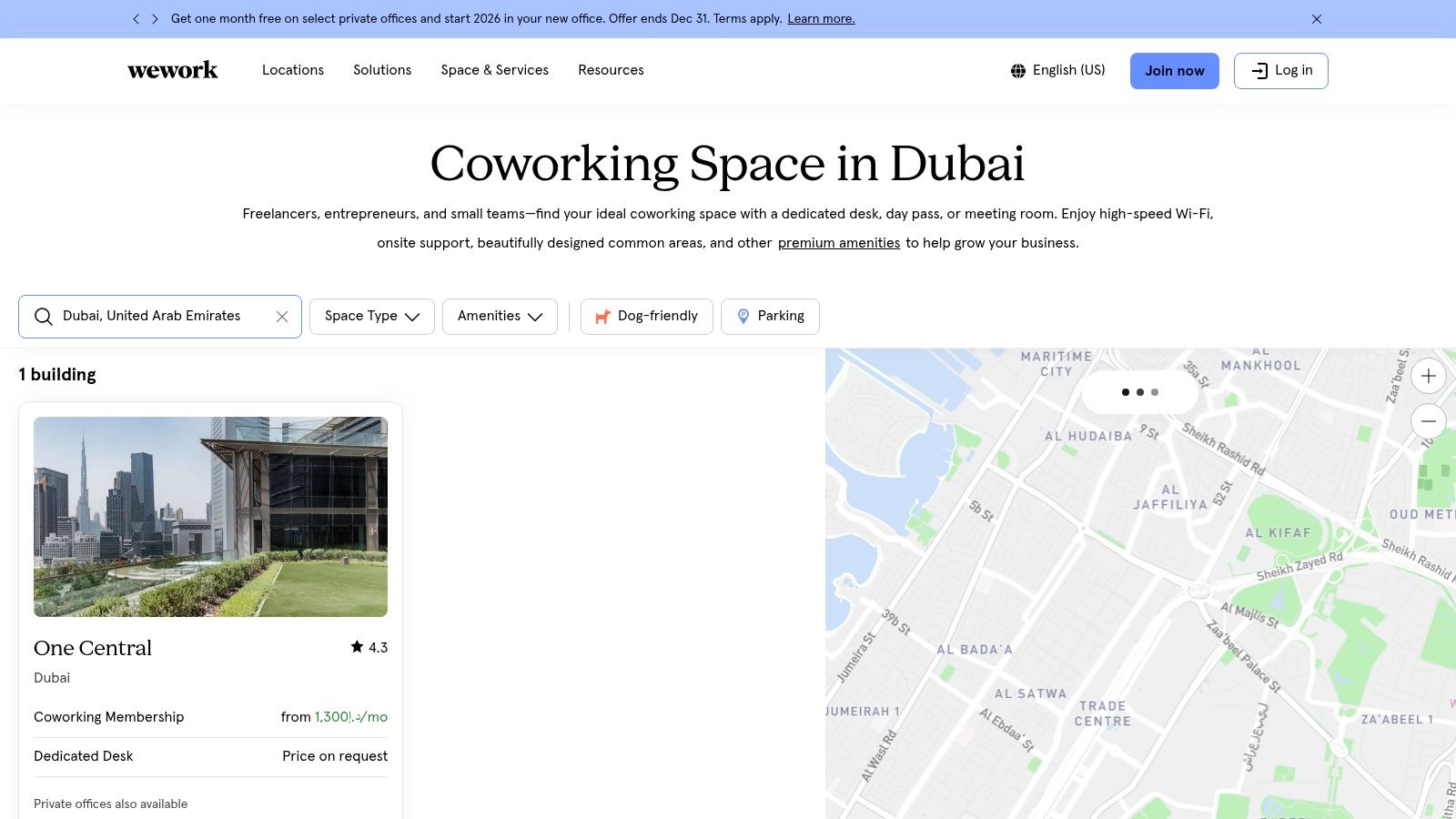This screenshot has width=1456, height=819.
Task: Follow the premium amenities link
Action: point(839,243)
